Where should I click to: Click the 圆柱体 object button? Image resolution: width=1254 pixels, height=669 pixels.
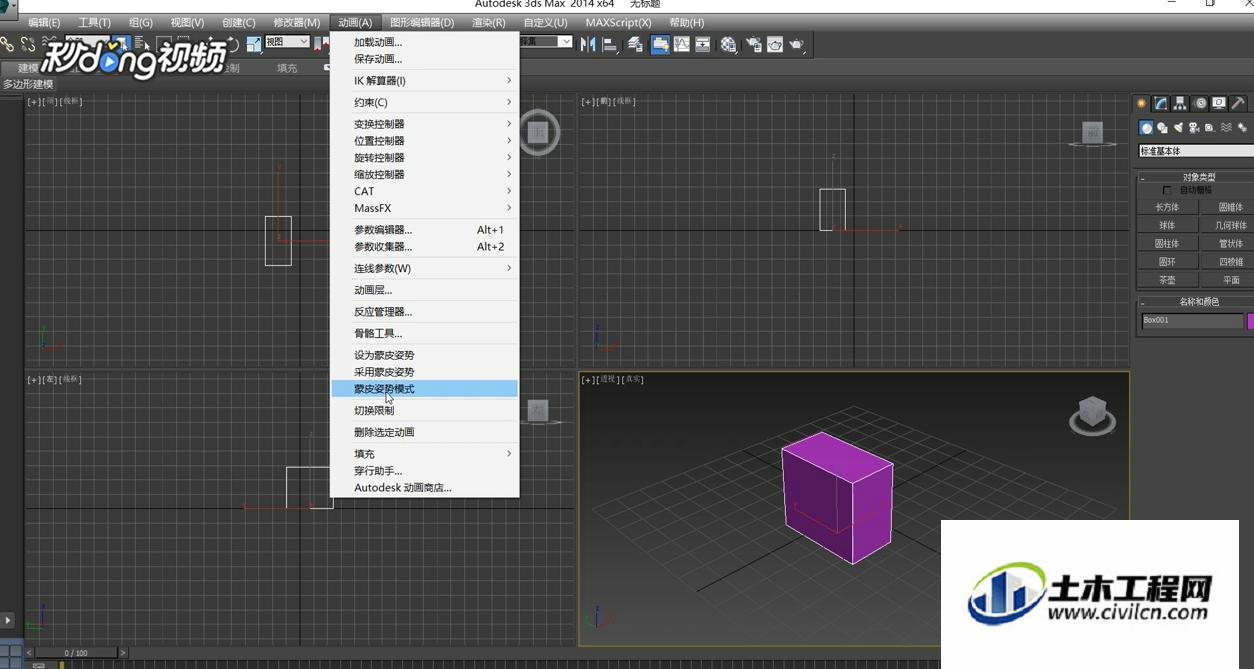(x=1167, y=244)
